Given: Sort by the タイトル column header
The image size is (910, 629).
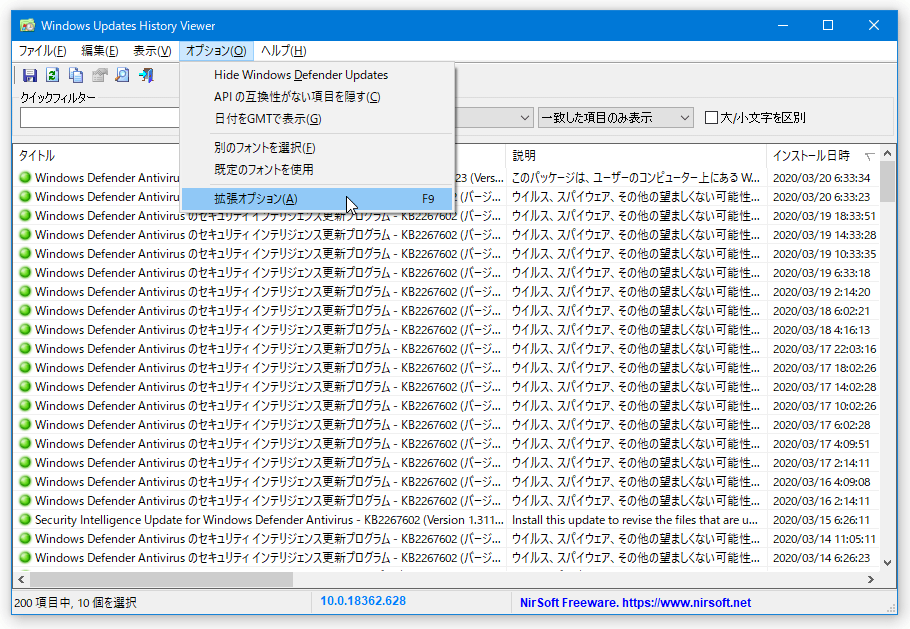Looking at the screenshot, I should pyautogui.click(x=37, y=156).
